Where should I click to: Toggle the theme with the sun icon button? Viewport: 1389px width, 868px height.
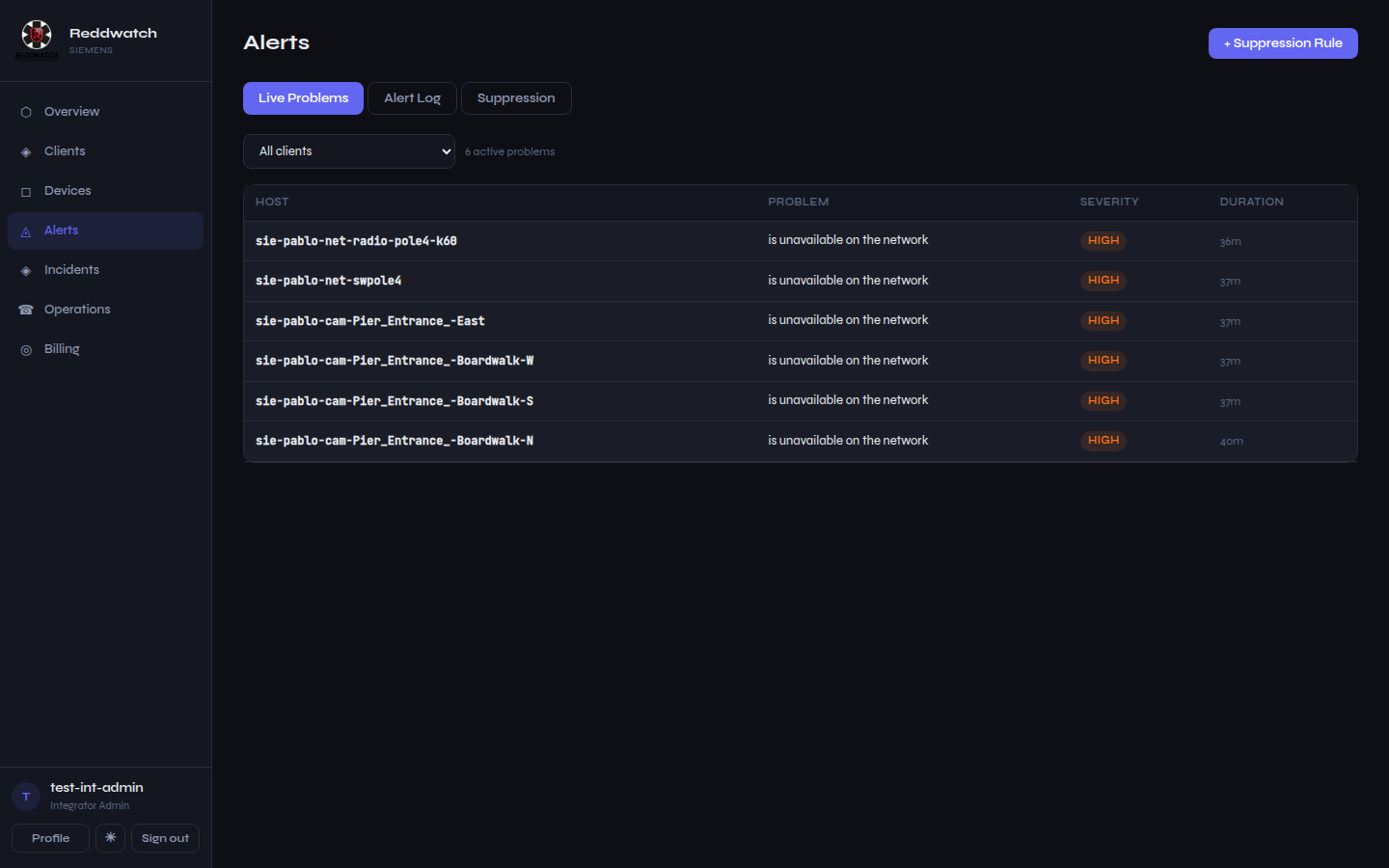pyautogui.click(x=110, y=838)
